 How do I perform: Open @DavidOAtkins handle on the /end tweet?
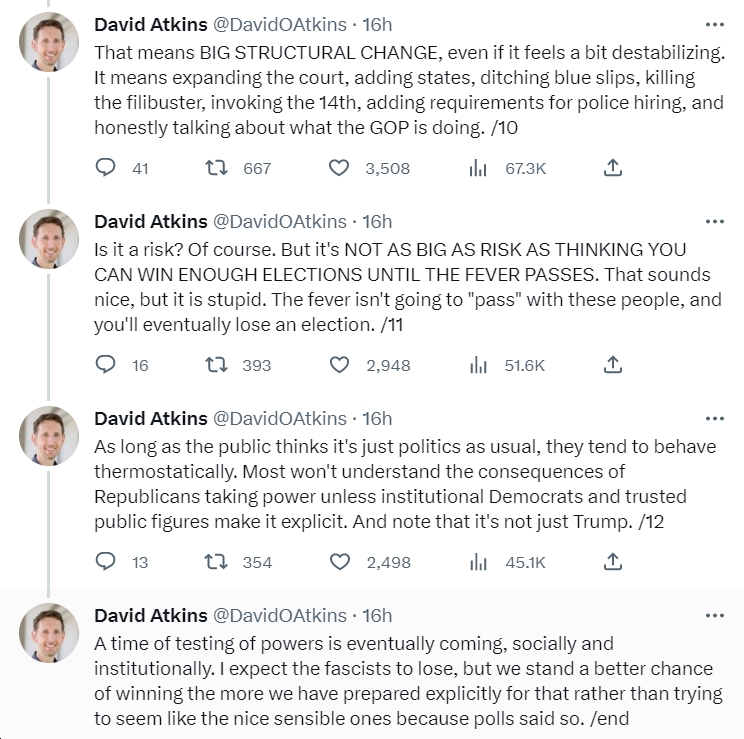click(279, 616)
